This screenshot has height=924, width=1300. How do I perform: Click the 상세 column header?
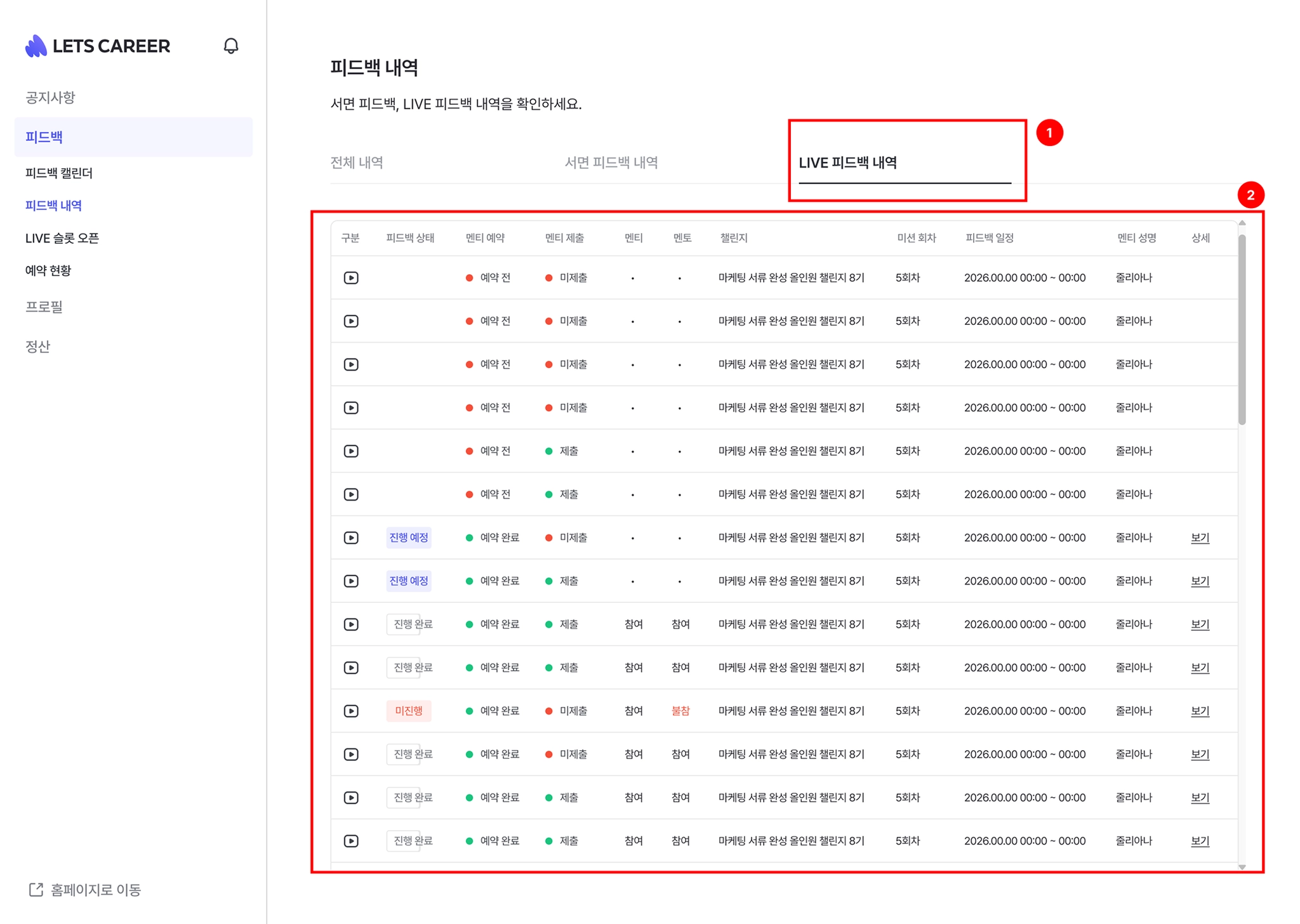pyautogui.click(x=1200, y=238)
